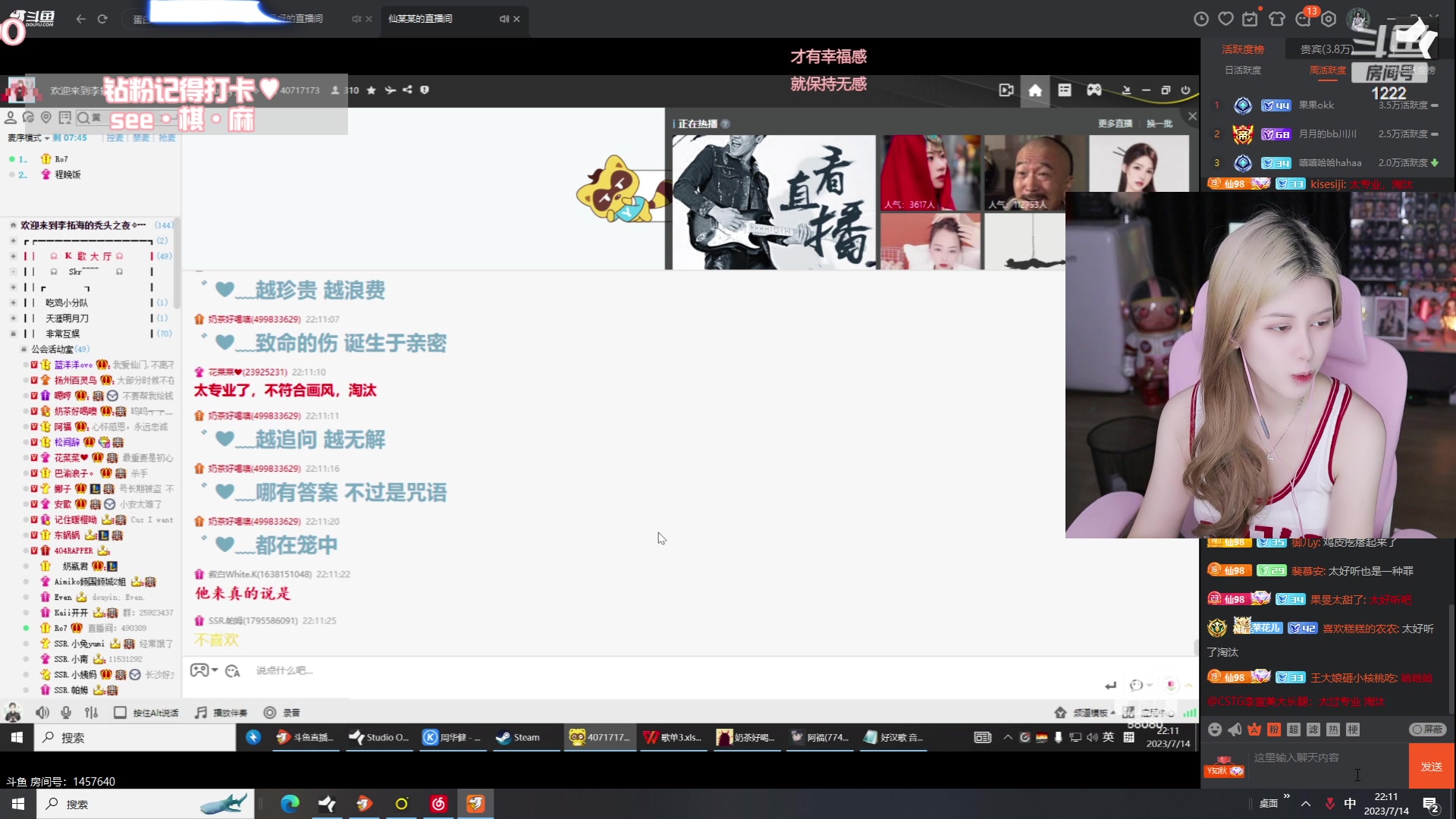Click the YY home icon
Image resolution: width=1456 pixels, height=819 pixels.
click(1035, 90)
